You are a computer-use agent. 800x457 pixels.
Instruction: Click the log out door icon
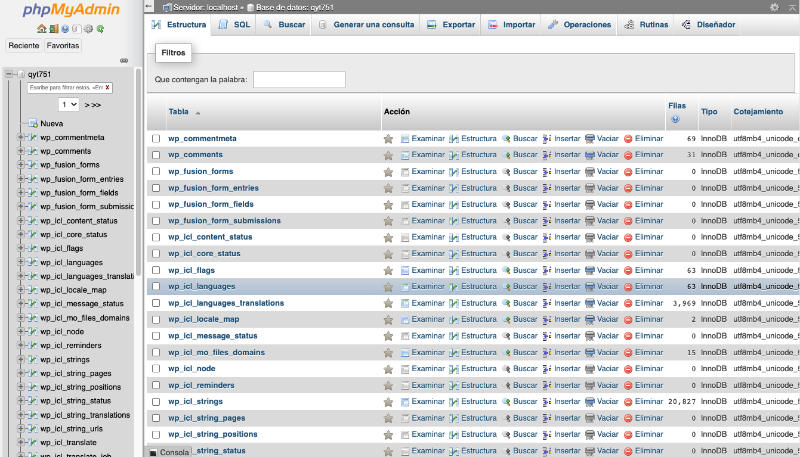coord(54,29)
